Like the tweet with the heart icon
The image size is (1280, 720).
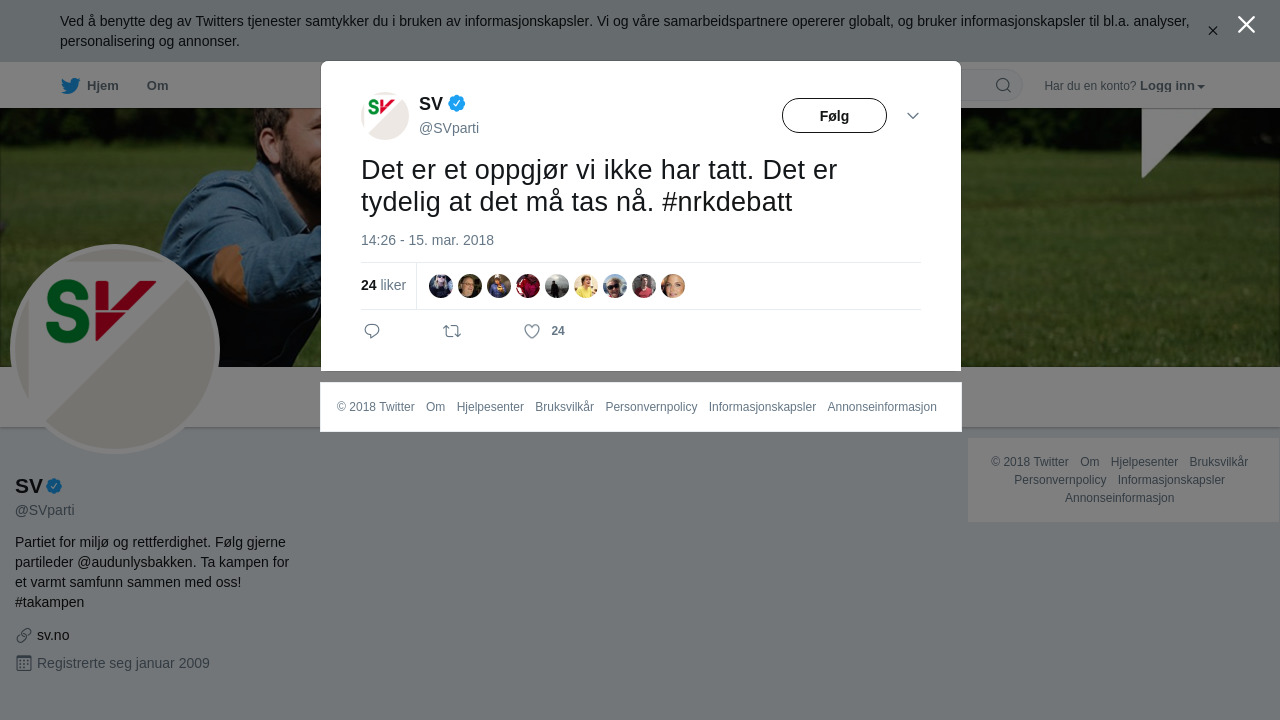532,331
